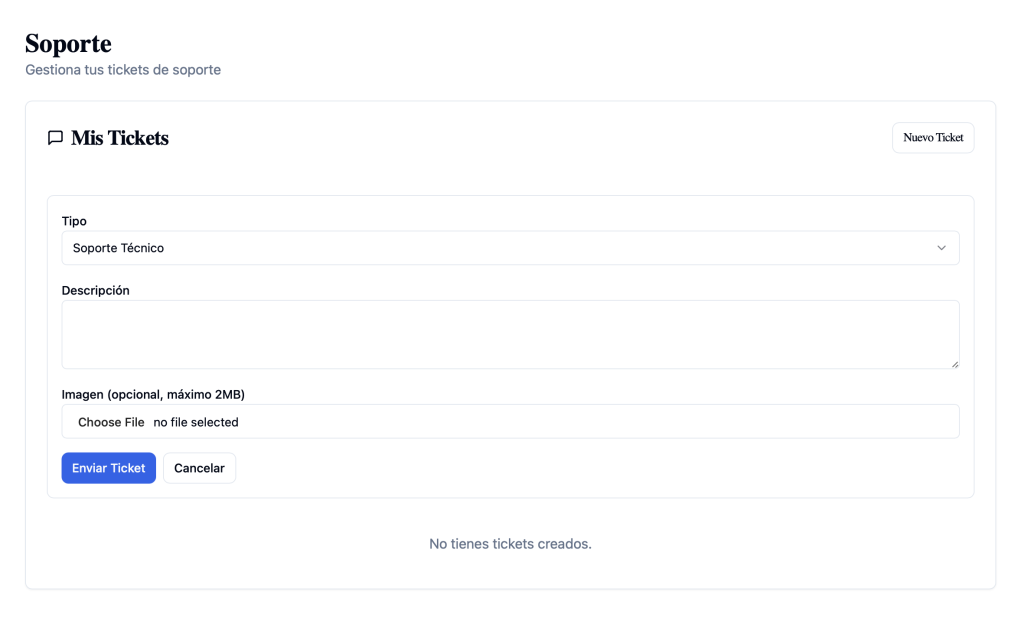The image size is (1024, 631).
Task: Cancel the new ticket form with Cancelar
Action: (x=199, y=468)
